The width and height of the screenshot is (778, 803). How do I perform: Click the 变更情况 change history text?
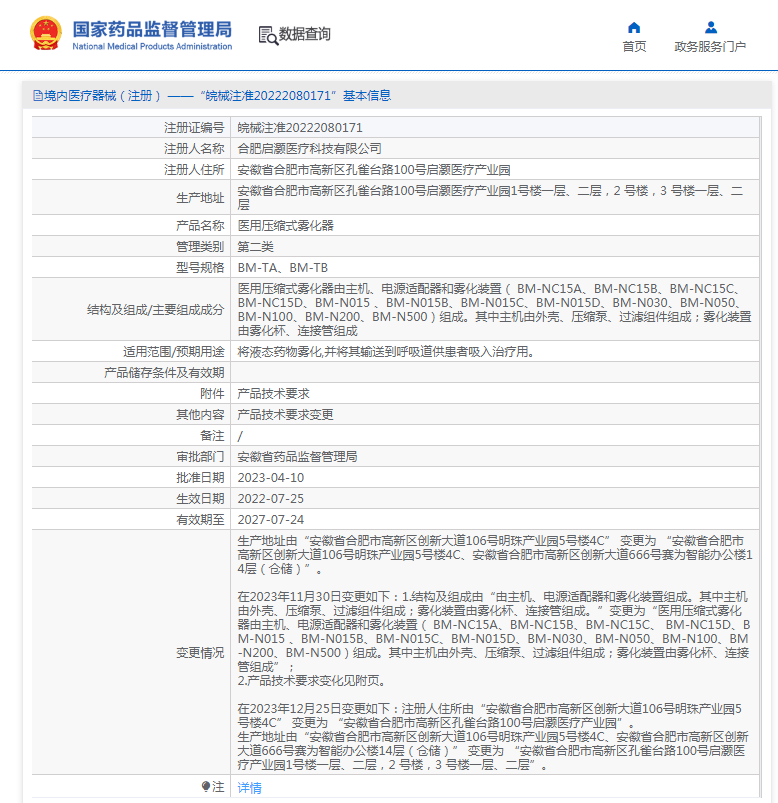[494, 652]
